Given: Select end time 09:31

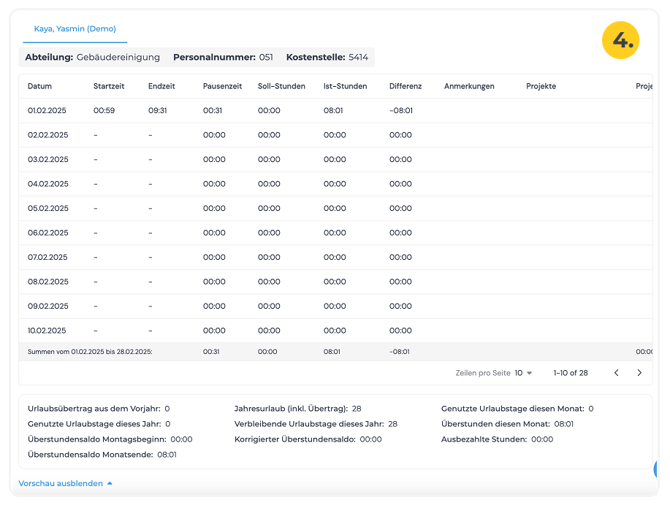Looking at the screenshot, I should click(x=157, y=111).
